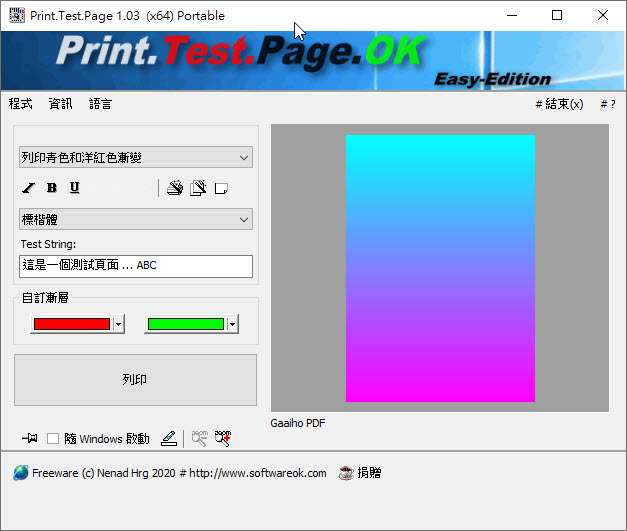Expand the green color picker arrow
This screenshot has height=531, width=627.
pos(232,324)
